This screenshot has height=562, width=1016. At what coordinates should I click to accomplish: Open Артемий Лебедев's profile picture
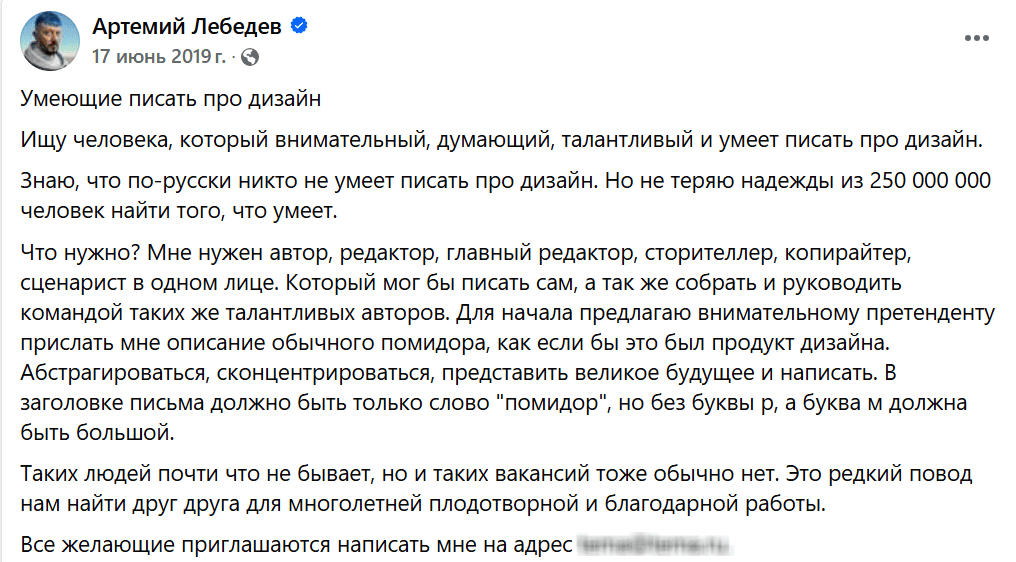(x=50, y=40)
